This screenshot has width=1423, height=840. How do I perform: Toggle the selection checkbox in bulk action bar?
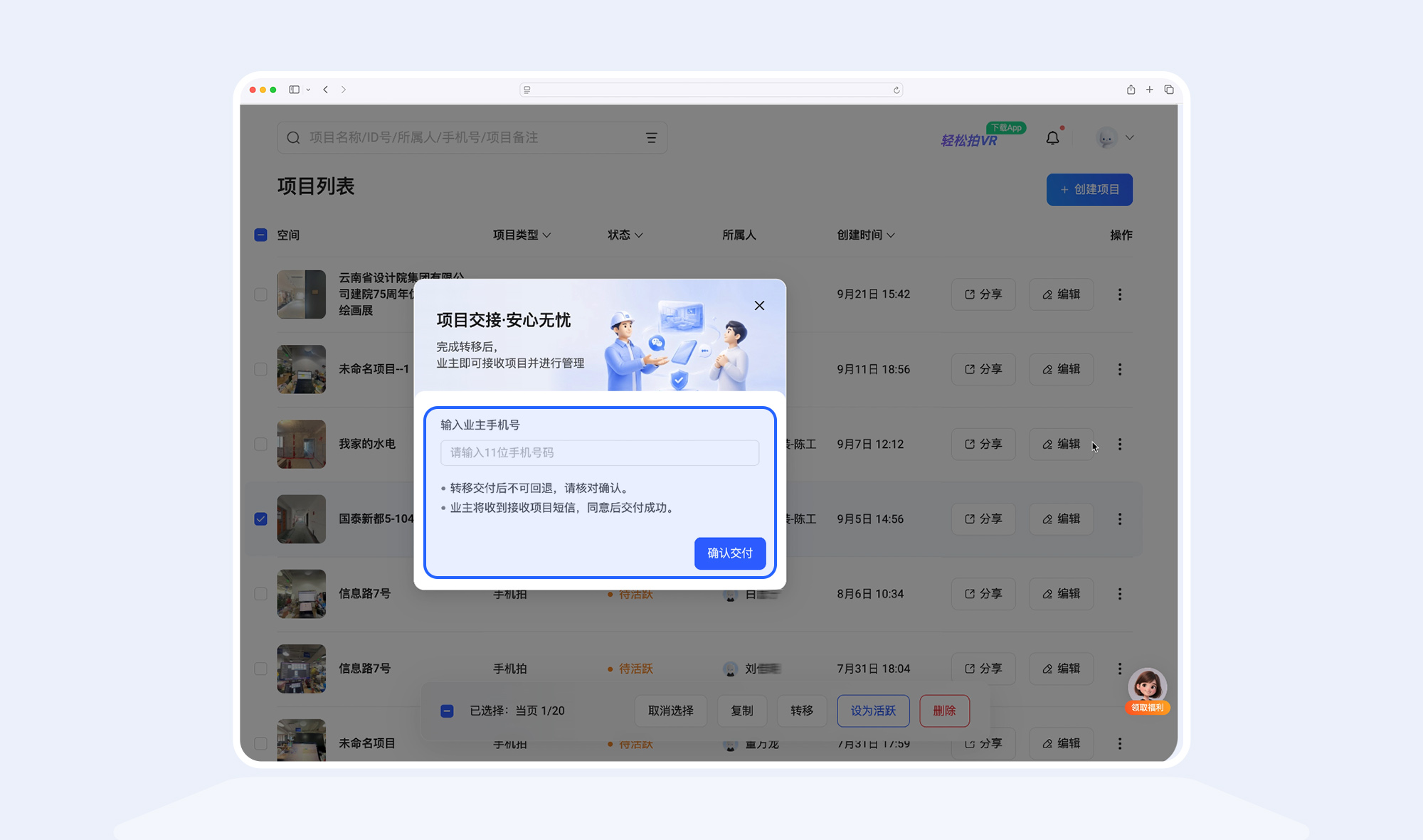point(447,711)
